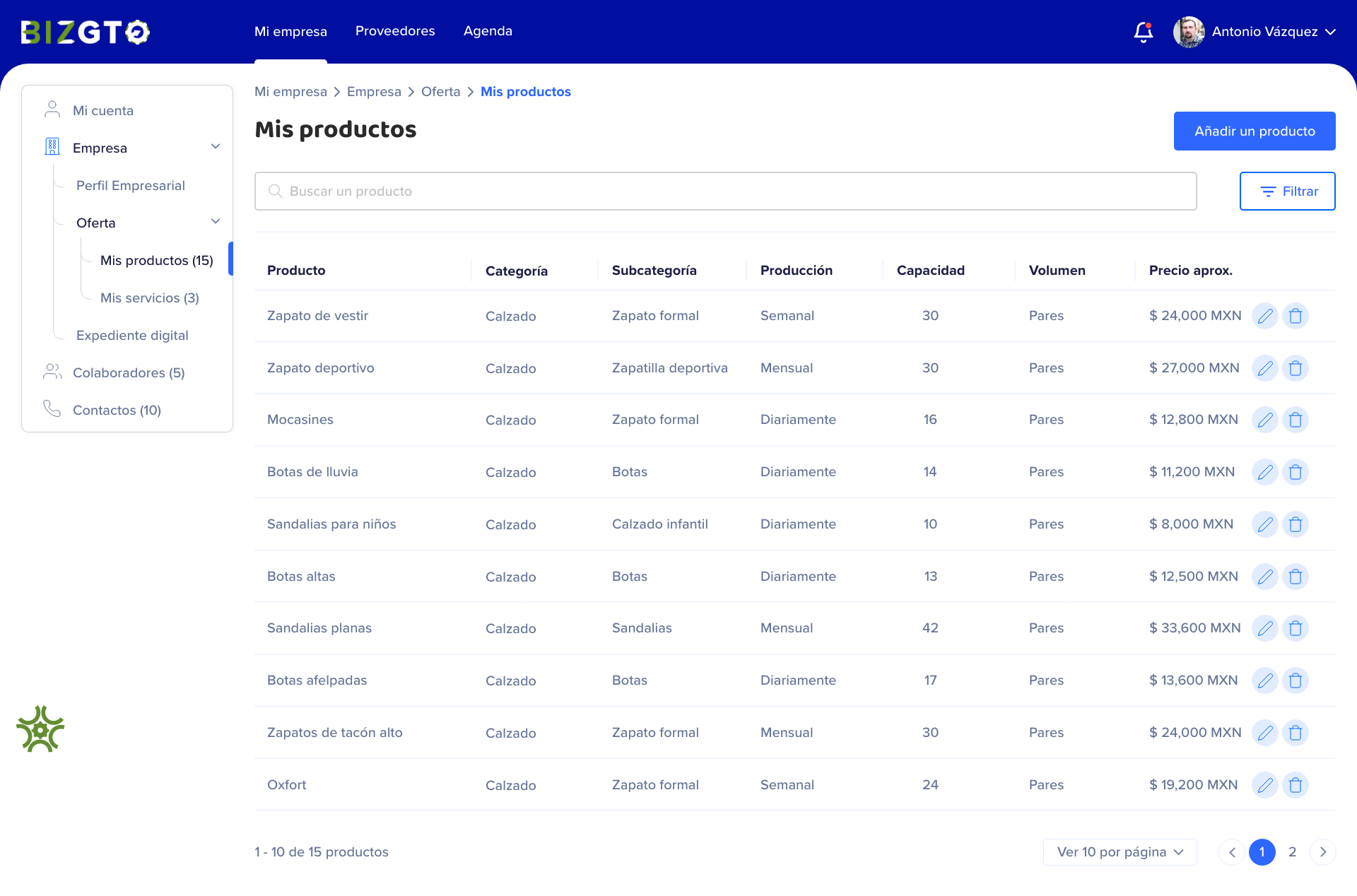
Task: Select the Mi cuenta person icon
Action: coord(52,108)
